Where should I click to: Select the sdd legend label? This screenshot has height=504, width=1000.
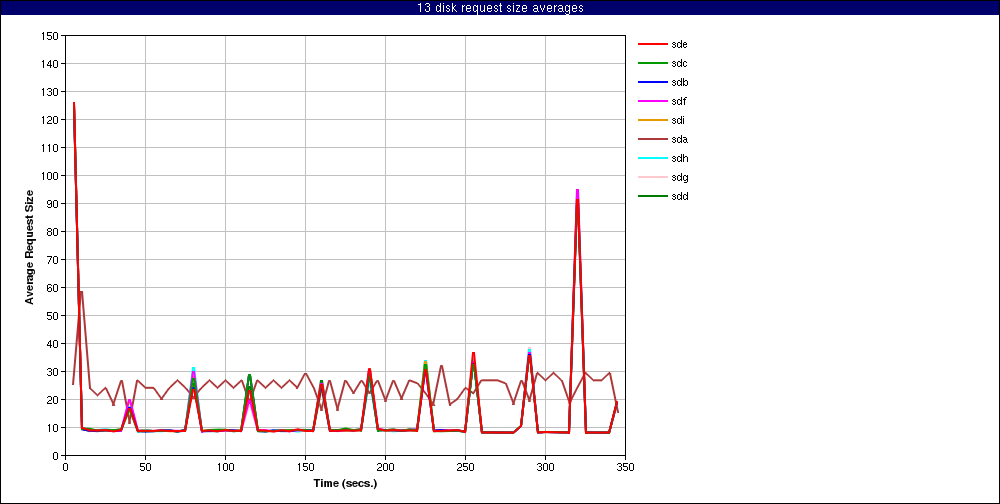tap(679, 196)
